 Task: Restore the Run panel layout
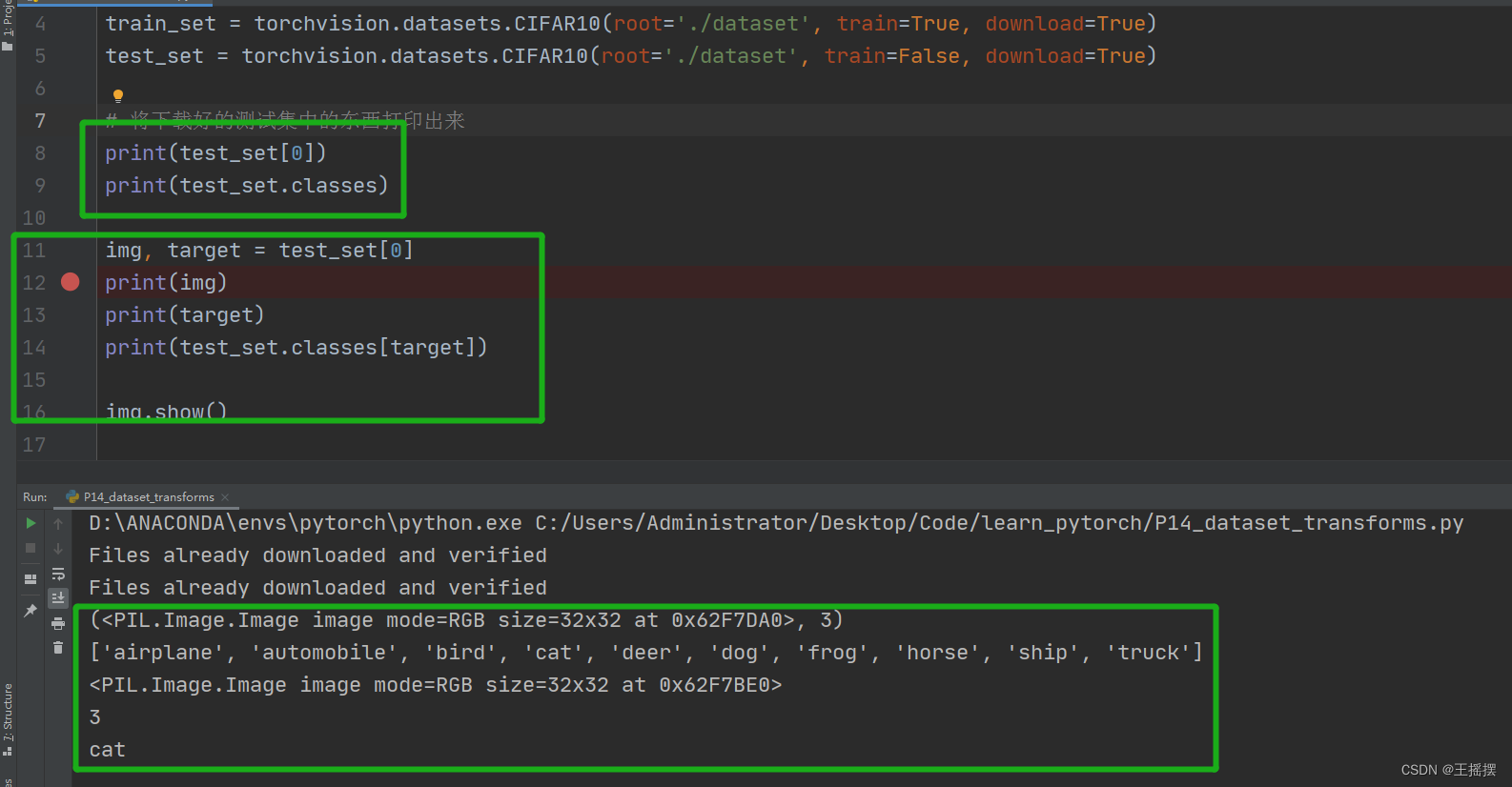pos(31,578)
